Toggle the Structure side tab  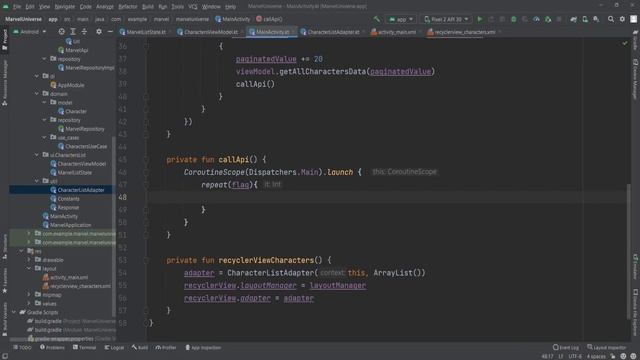pyautogui.click(x=4, y=247)
